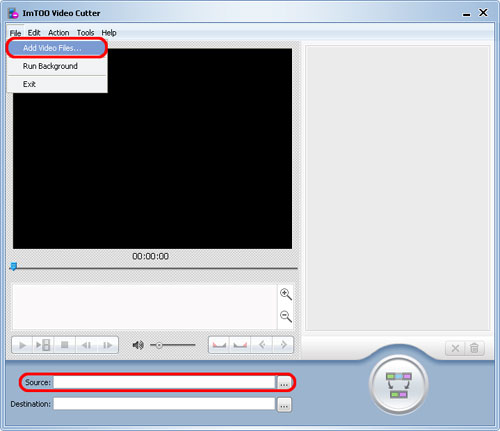
Task: Click the play segment button
Action: click(x=43, y=345)
